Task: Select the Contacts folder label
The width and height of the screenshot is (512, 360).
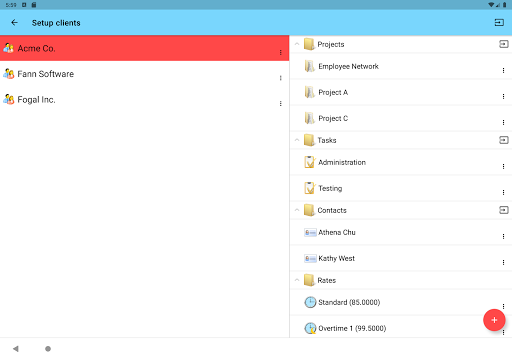Action: point(332,210)
